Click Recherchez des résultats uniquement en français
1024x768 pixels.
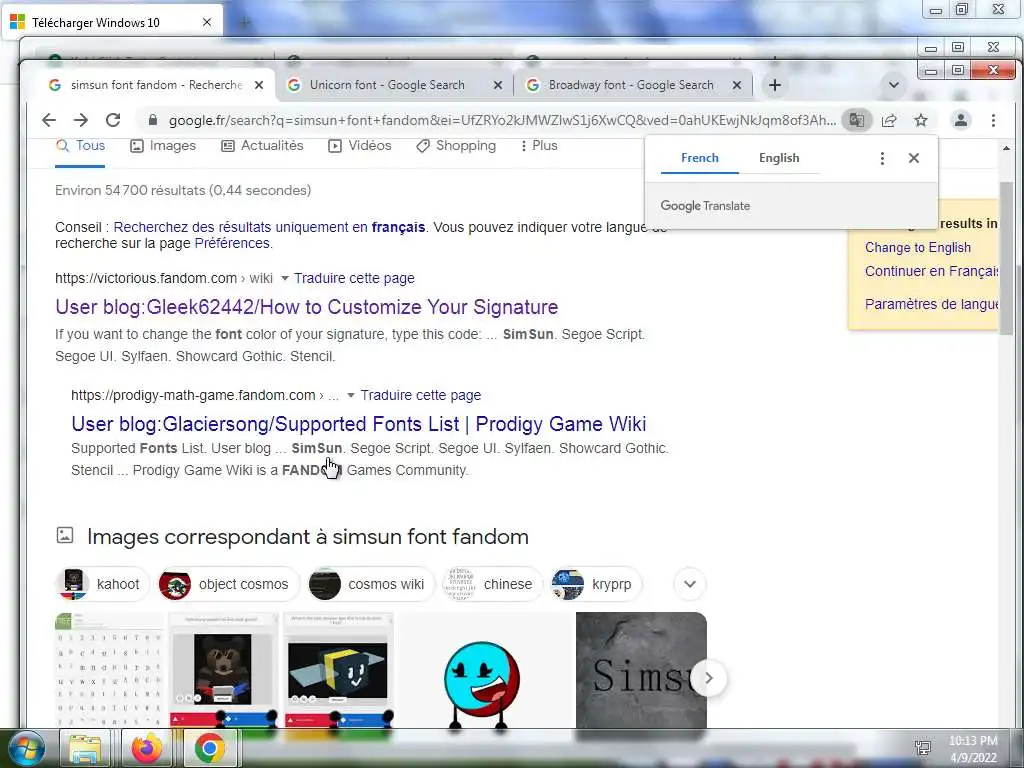point(269,227)
